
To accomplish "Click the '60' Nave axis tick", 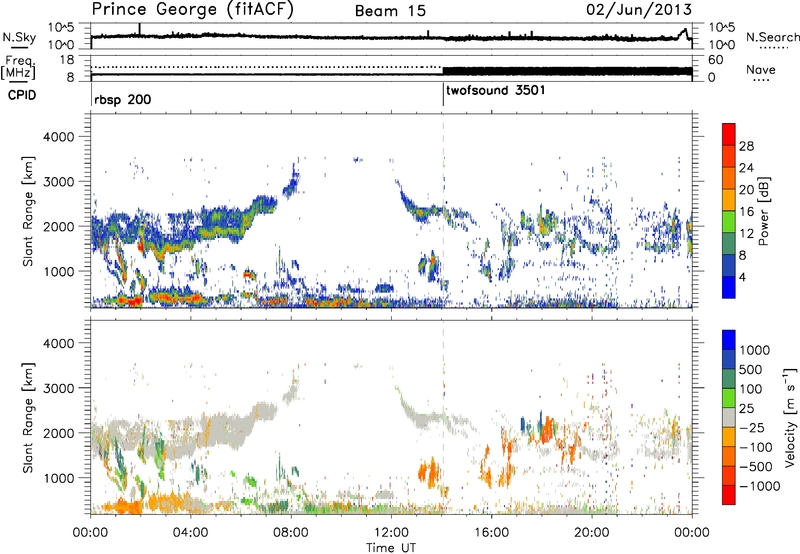I will tap(715, 60).
